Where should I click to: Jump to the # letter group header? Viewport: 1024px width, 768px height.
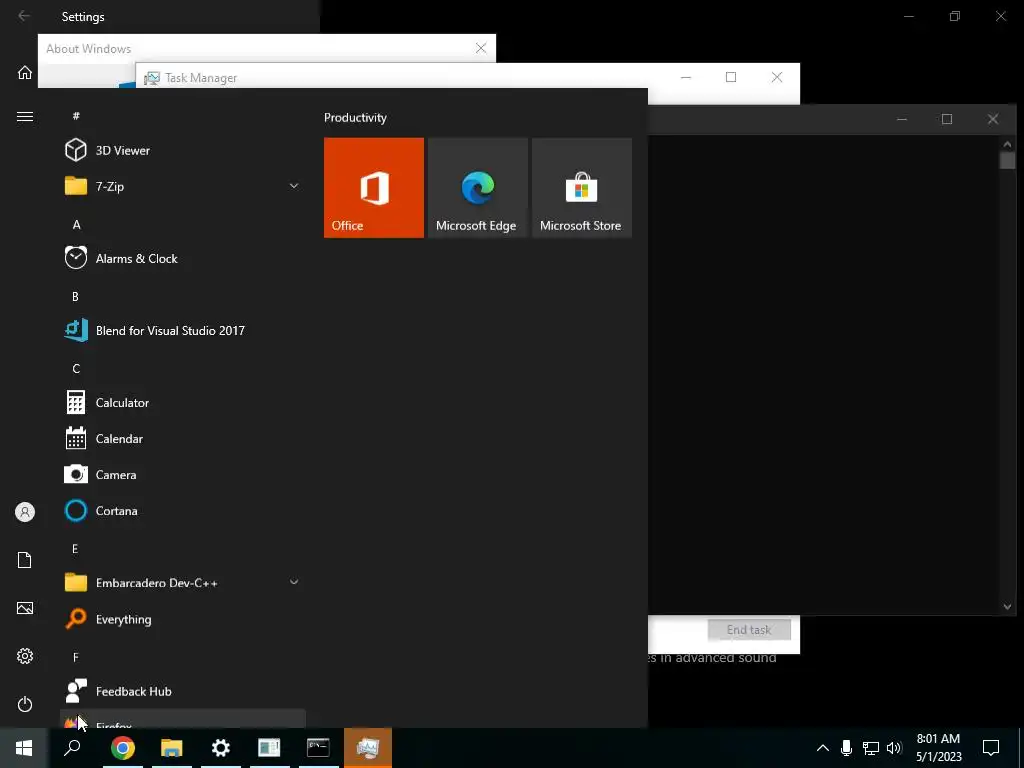pos(76,116)
